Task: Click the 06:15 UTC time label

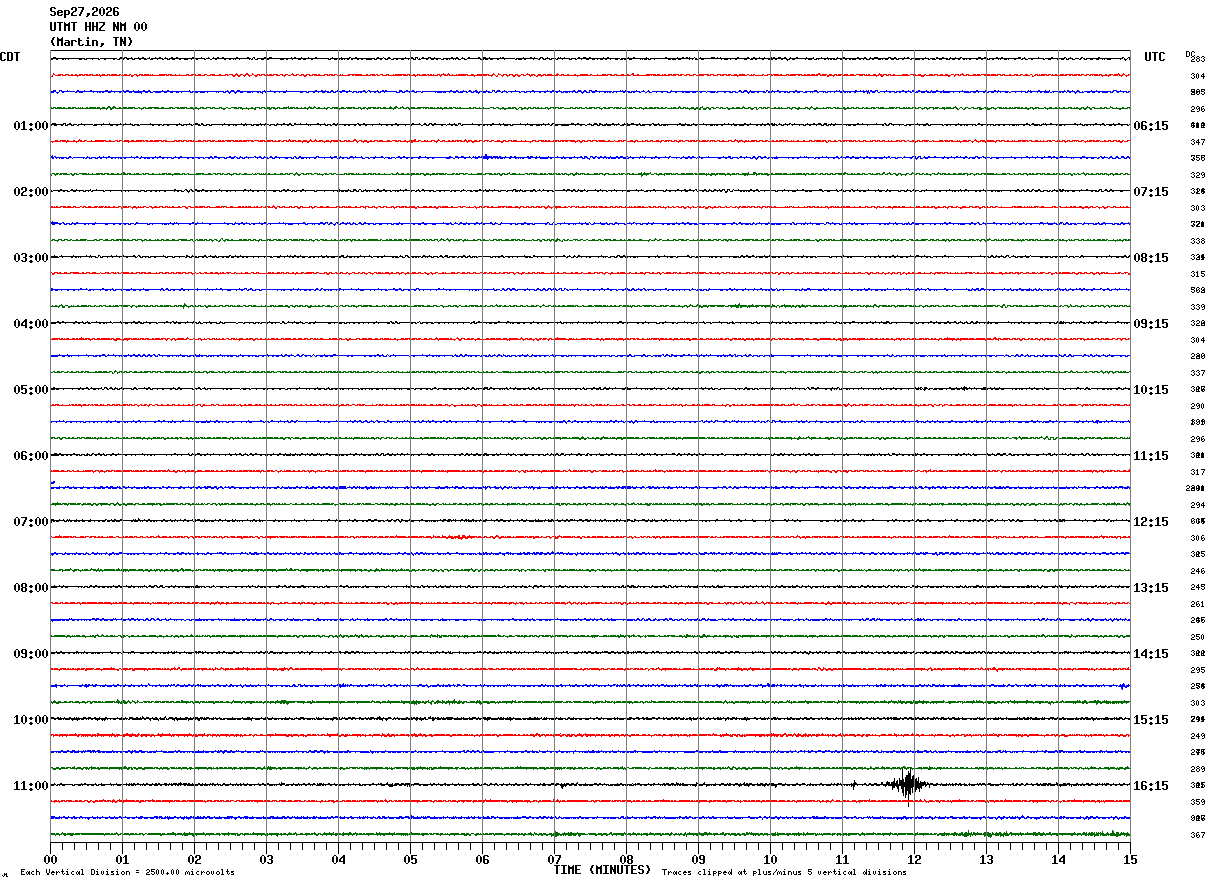Action: [1151, 125]
